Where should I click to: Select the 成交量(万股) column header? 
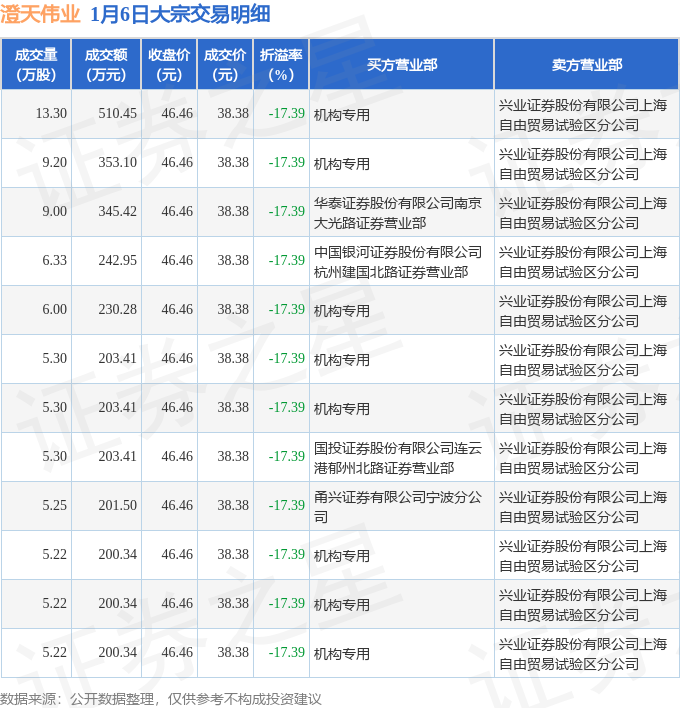coord(36,65)
